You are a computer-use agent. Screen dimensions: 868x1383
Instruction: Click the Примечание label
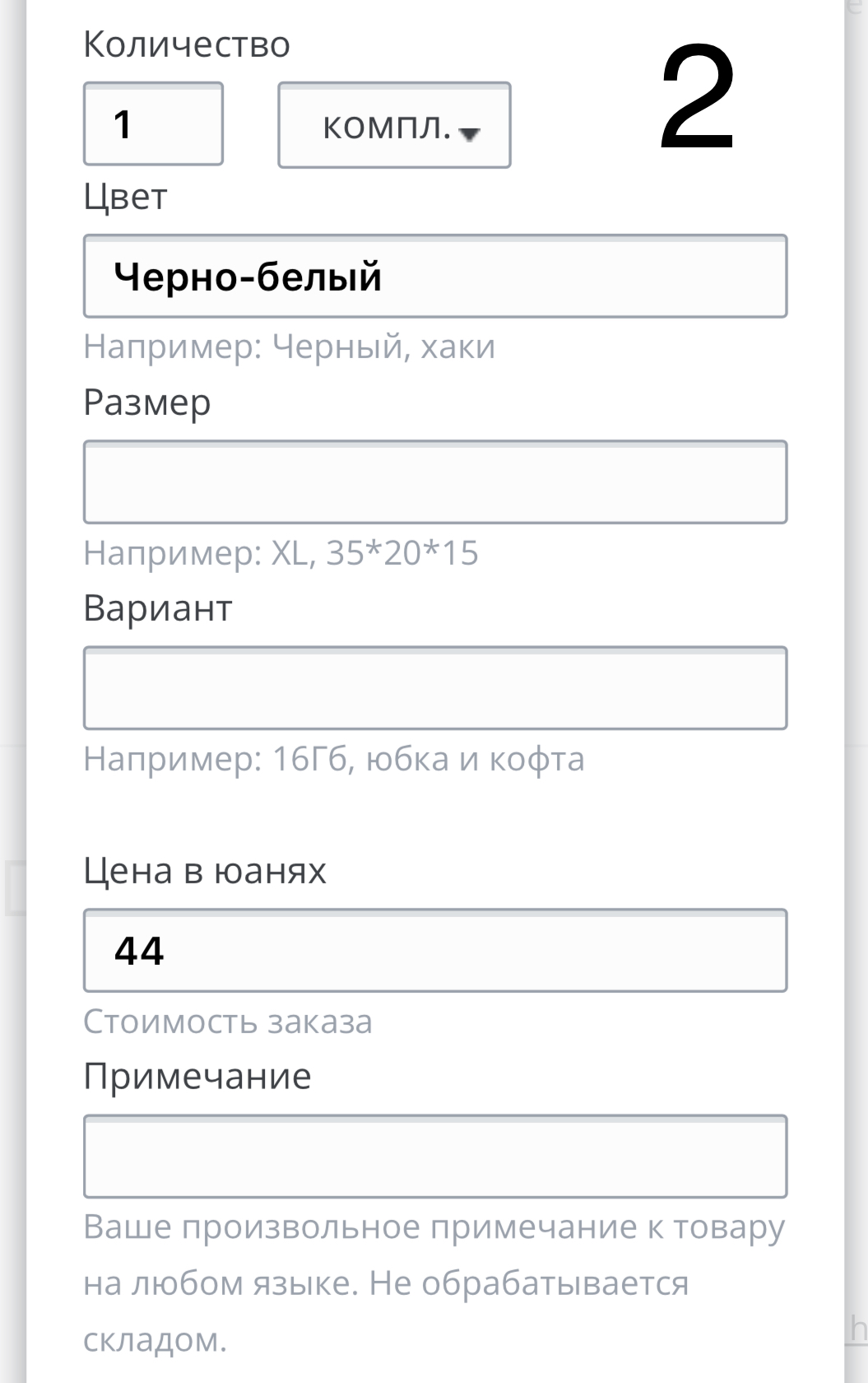[x=197, y=1077]
